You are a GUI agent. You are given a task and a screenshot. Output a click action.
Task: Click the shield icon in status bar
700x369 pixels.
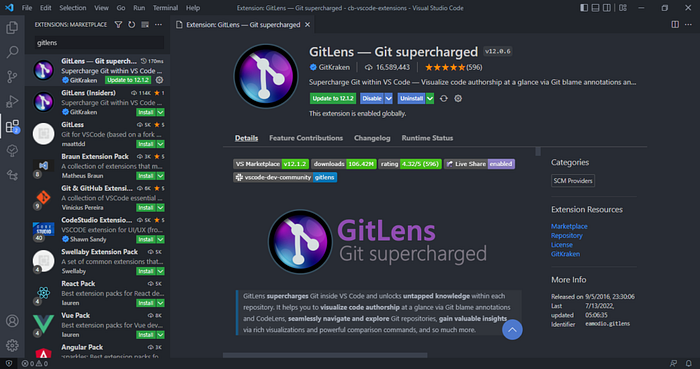[x=9, y=364]
